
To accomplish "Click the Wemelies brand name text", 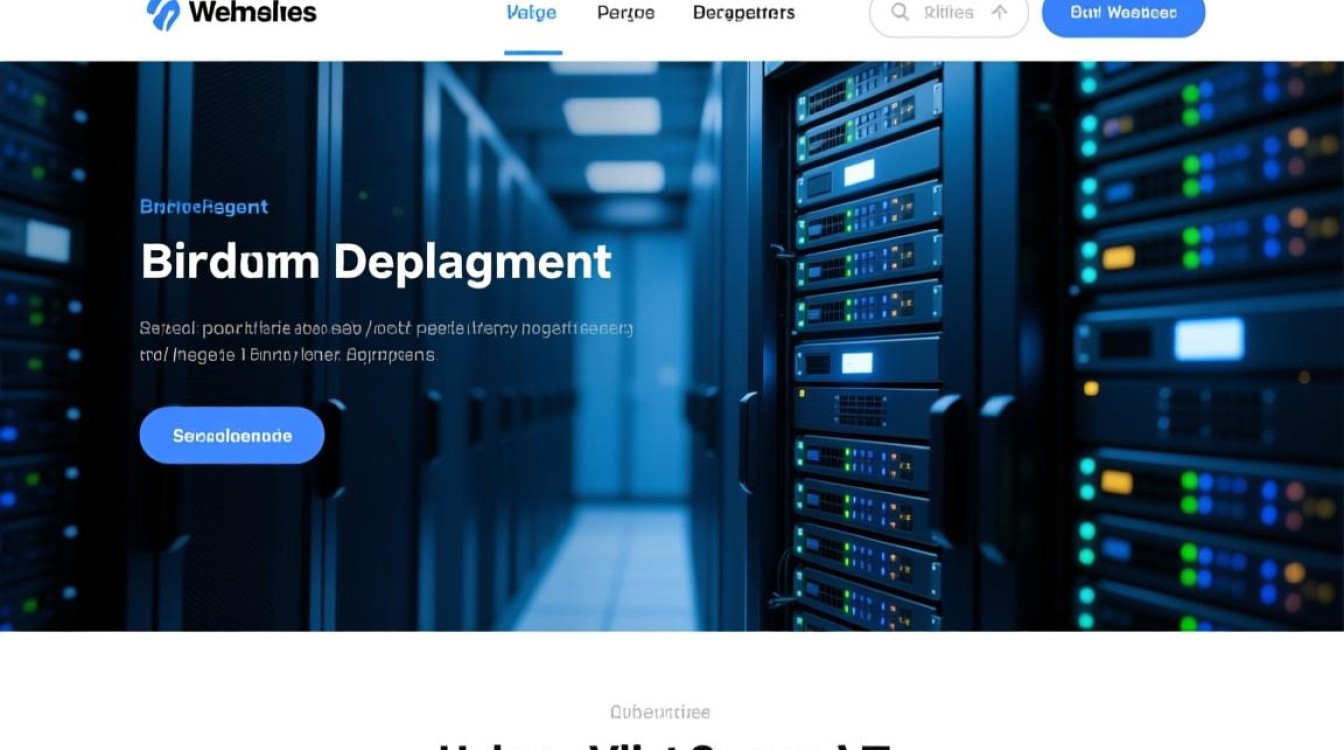I will pyautogui.click(x=252, y=13).
